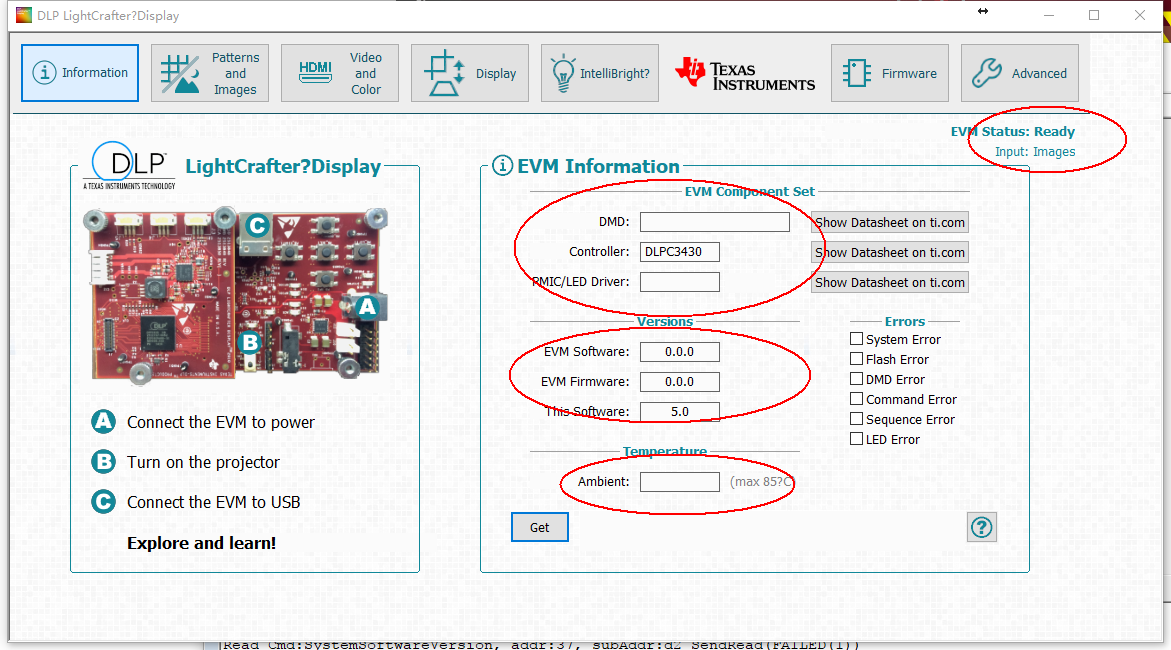Click the "Connect the EVM to power" text

pyautogui.click(x=221, y=422)
